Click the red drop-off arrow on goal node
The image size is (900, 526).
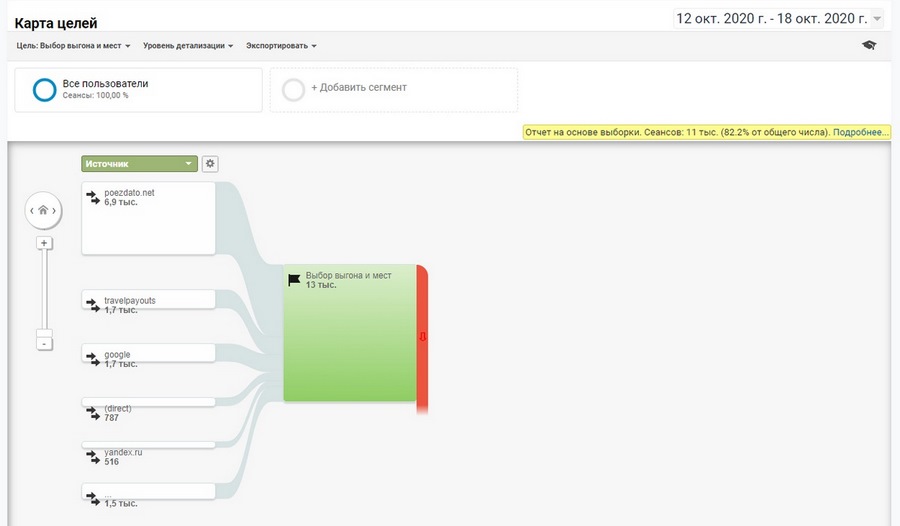(x=422, y=337)
